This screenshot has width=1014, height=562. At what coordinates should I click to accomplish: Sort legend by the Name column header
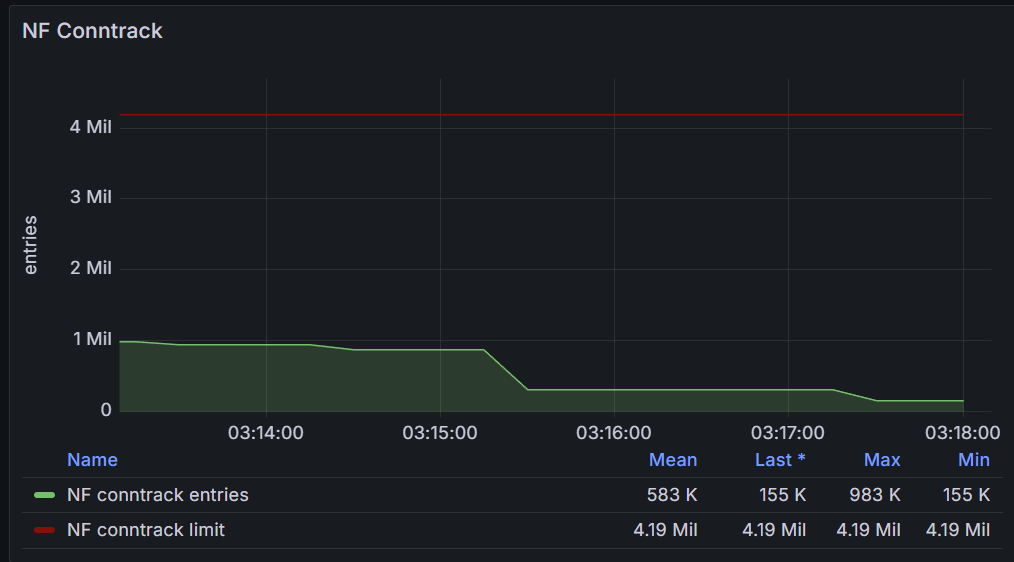pyautogui.click(x=92, y=460)
